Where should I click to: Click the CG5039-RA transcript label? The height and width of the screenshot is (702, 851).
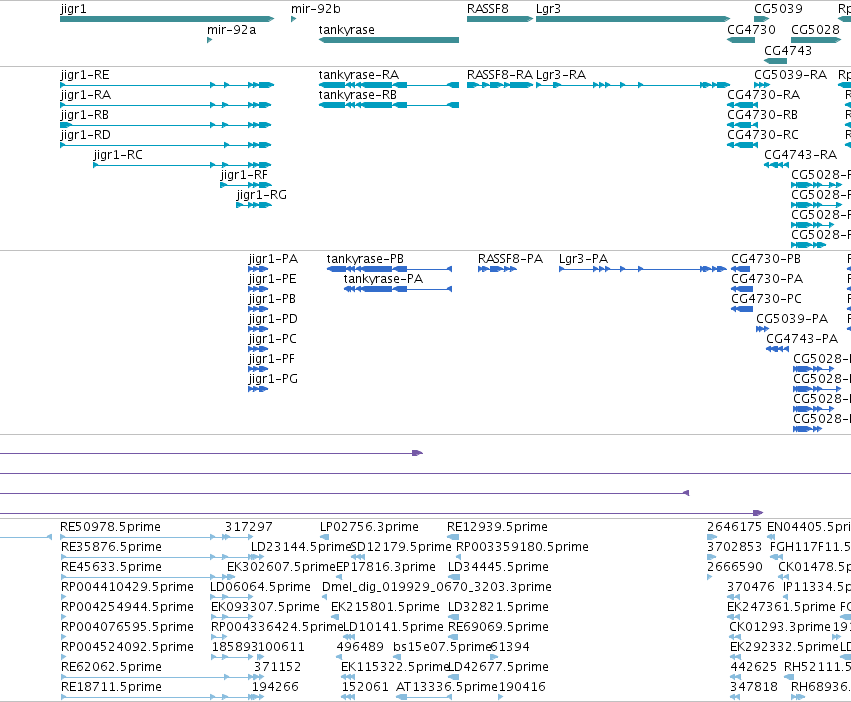(791, 74)
